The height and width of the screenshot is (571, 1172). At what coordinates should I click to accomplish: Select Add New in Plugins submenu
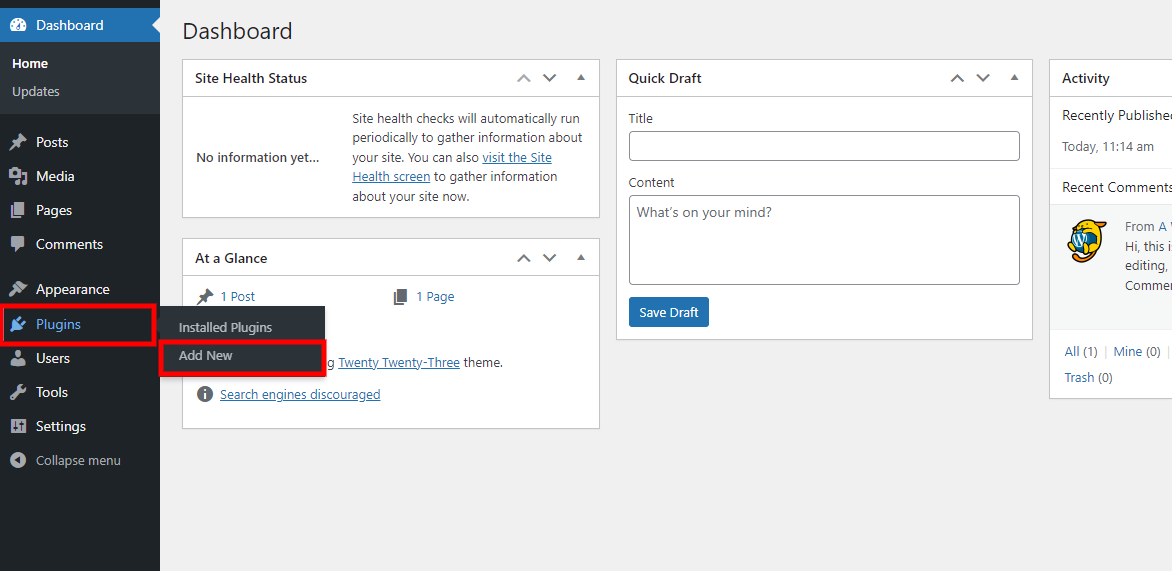point(206,356)
